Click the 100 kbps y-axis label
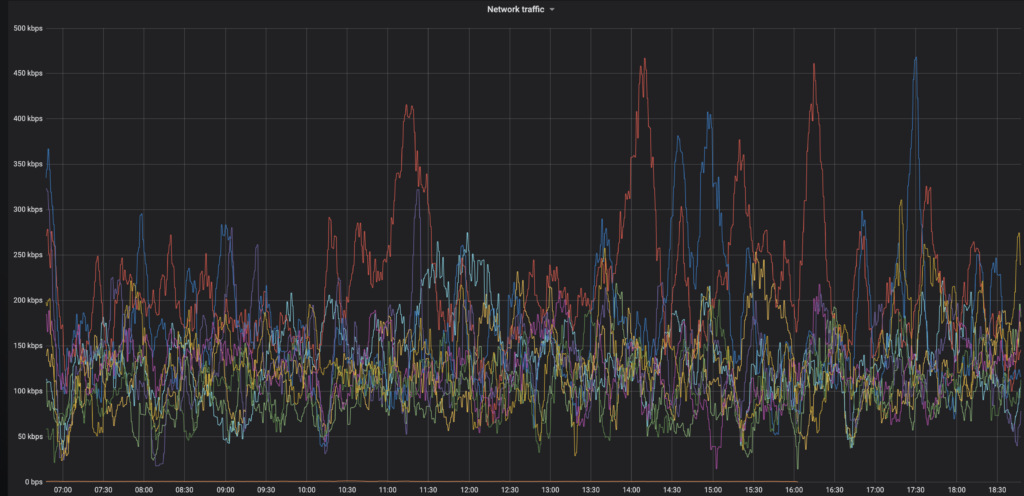Image resolution: width=1024 pixels, height=496 pixels. point(26,391)
